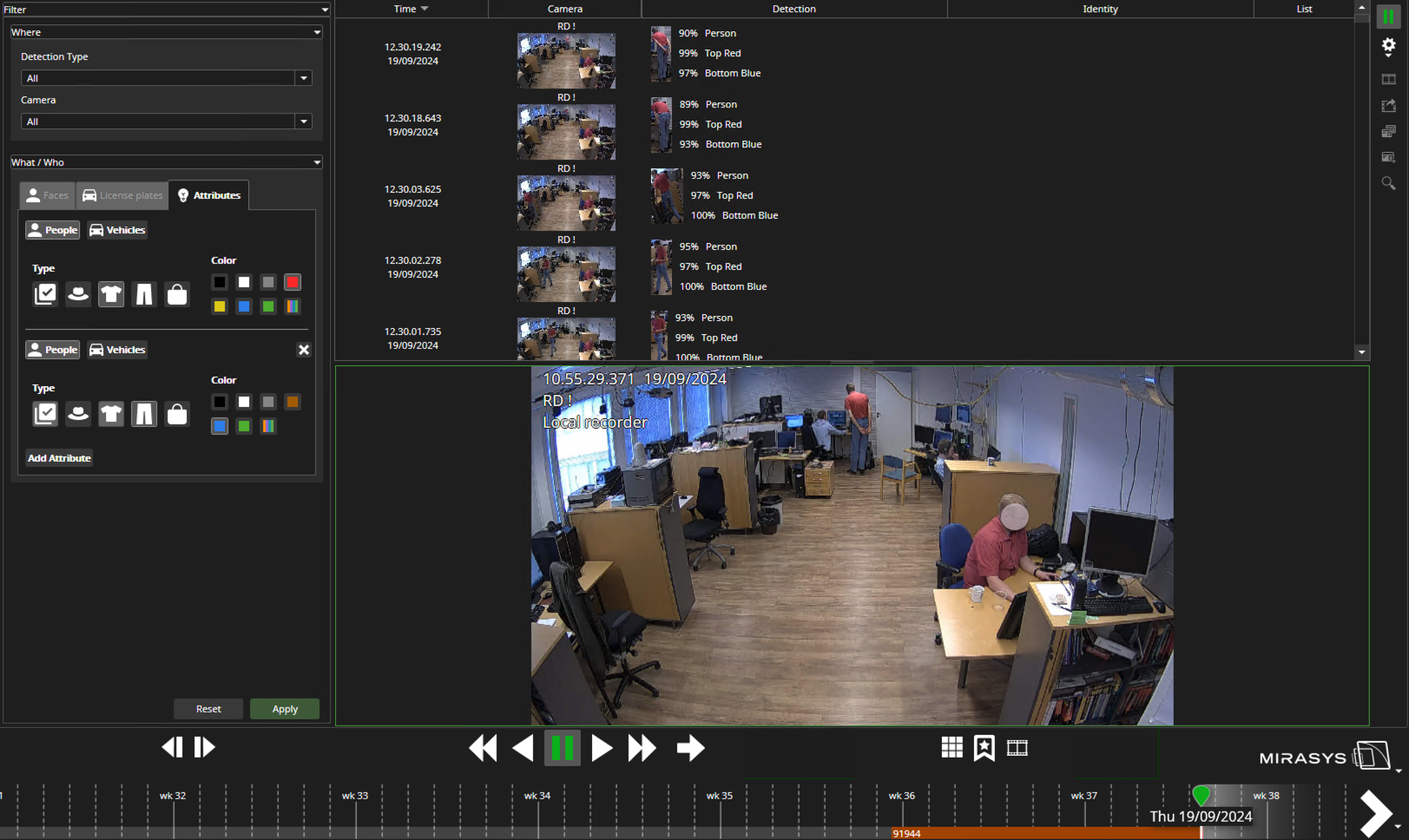The height and width of the screenshot is (840, 1409).
Task: Pause playback with the green pause button
Action: [563, 748]
